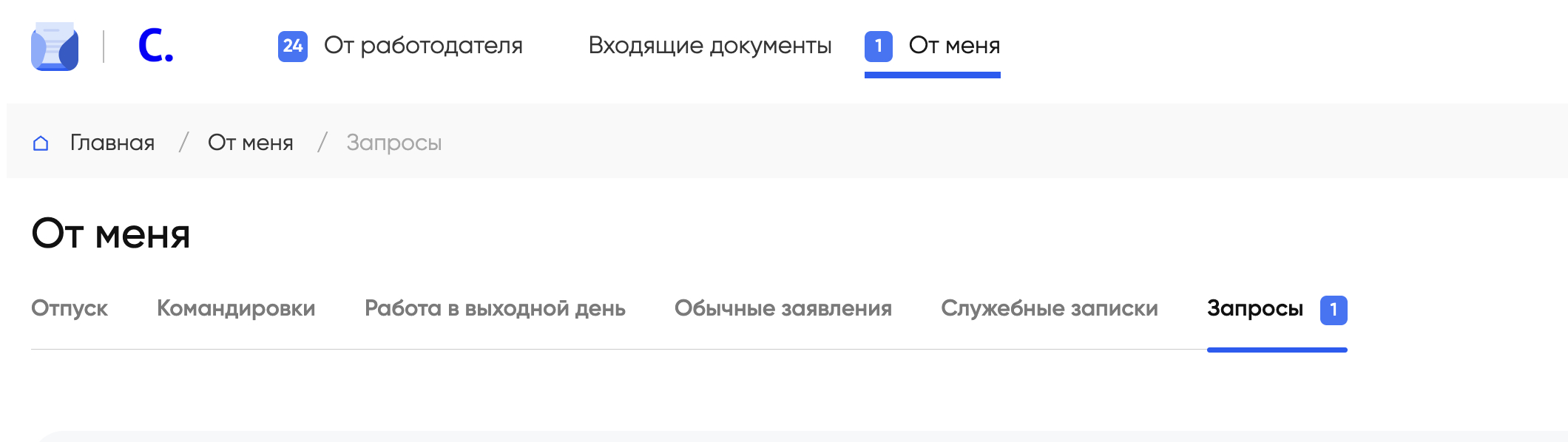Open the "Командировки" tab
The image size is (1568, 442).
click(236, 308)
